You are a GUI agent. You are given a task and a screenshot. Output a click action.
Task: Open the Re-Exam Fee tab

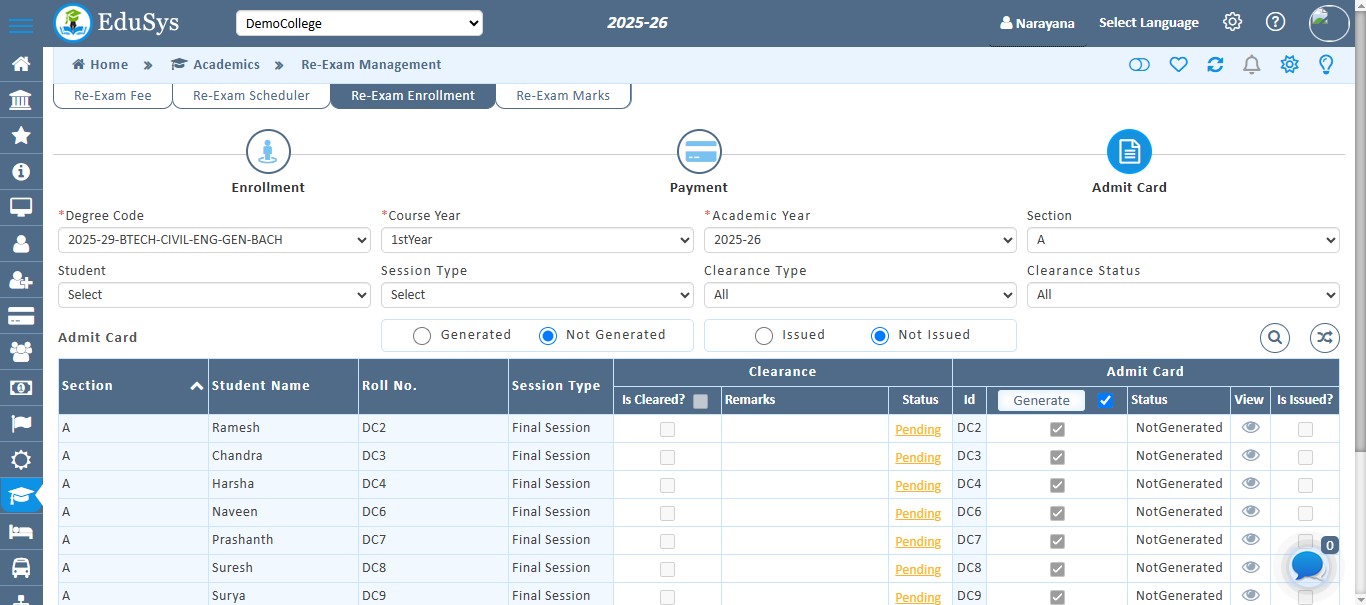112,96
